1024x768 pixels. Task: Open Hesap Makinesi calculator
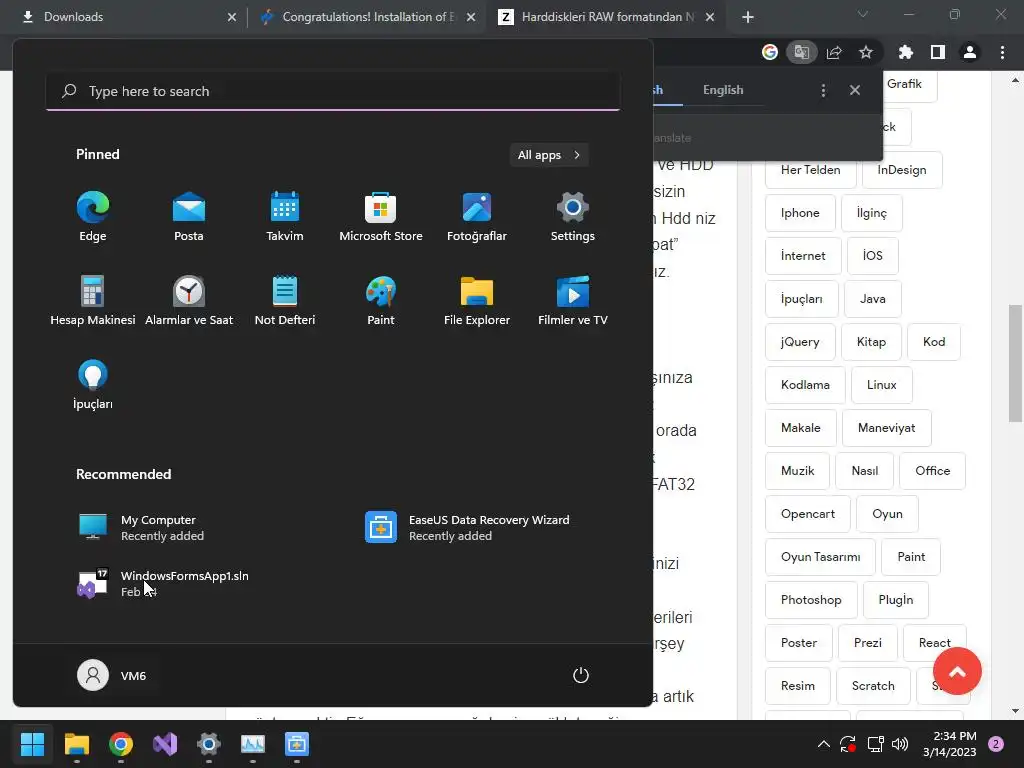click(x=93, y=300)
